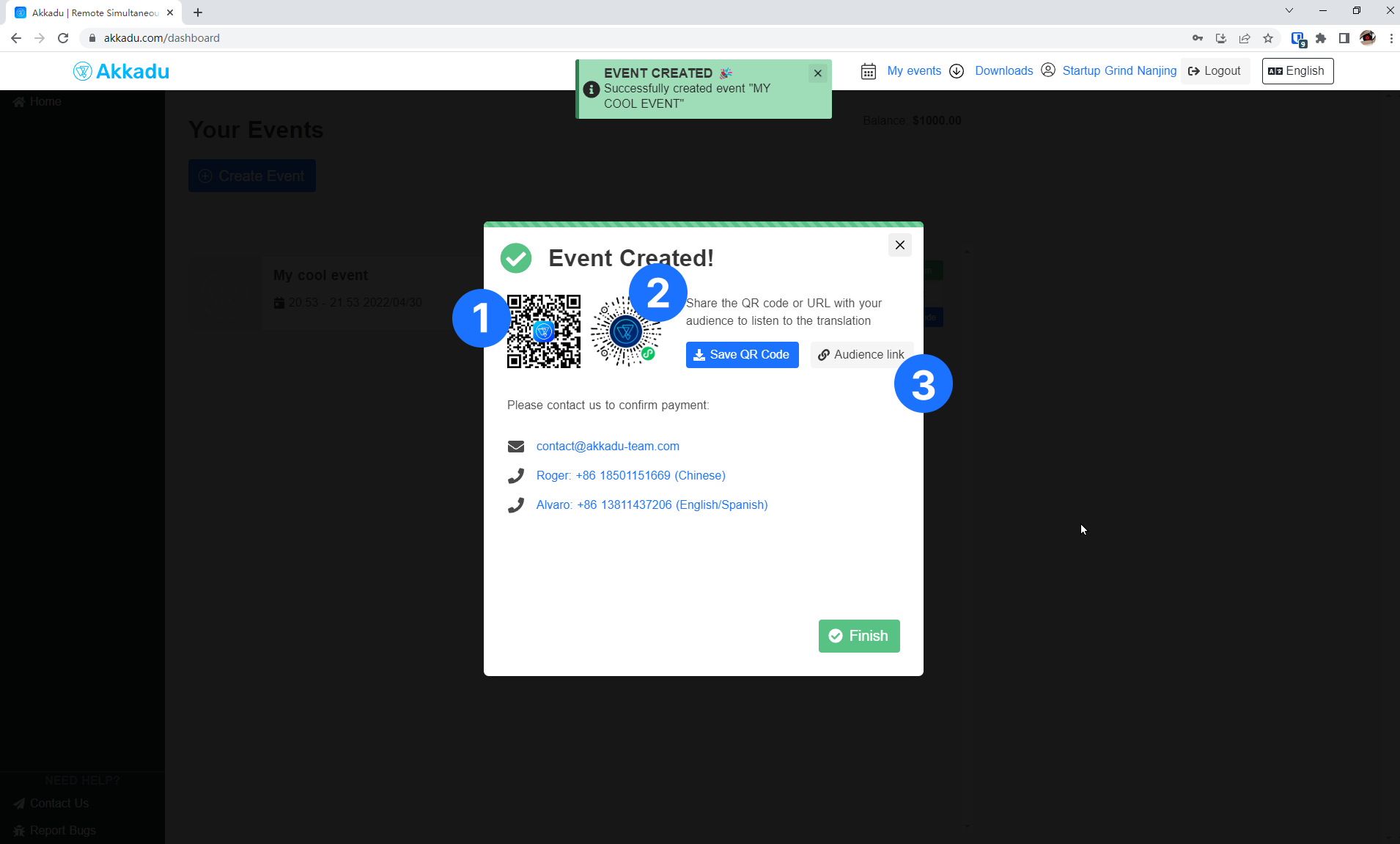This screenshot has height=844, width=1400.
Task: Click the download circle icon in header
Action: pos(957,71)
